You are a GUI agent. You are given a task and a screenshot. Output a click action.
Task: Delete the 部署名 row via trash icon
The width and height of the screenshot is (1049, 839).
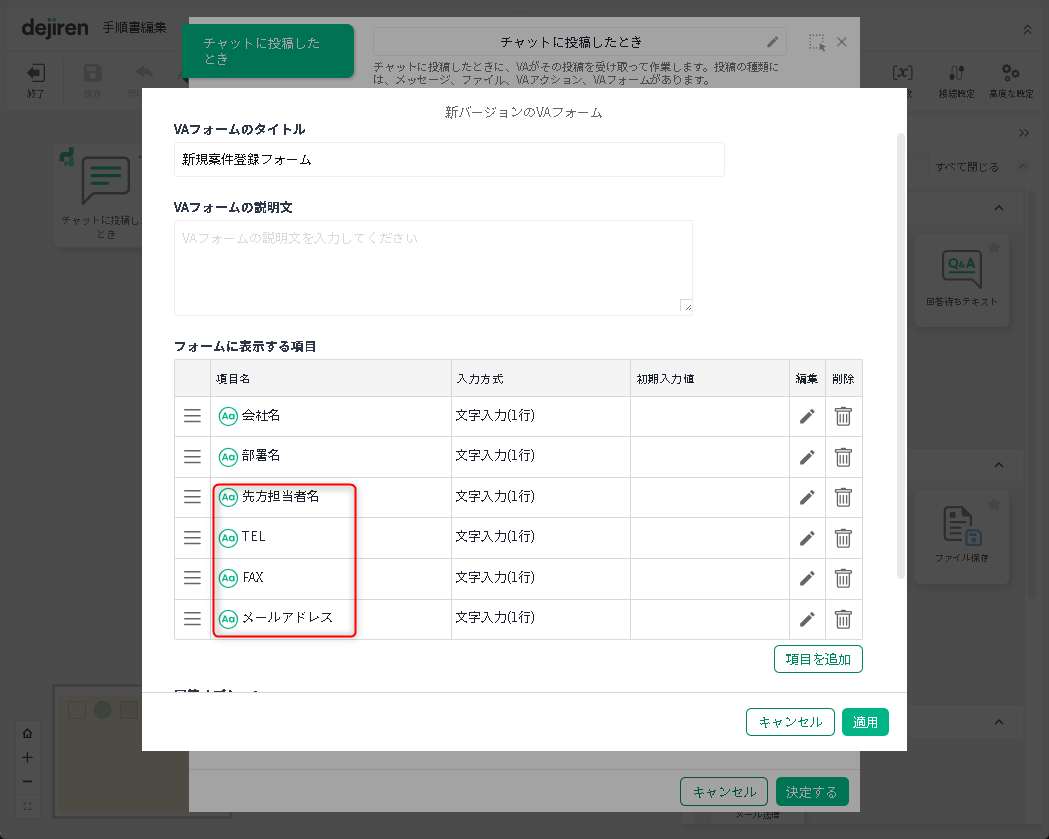pyautogui.click(x=843, y=457)
